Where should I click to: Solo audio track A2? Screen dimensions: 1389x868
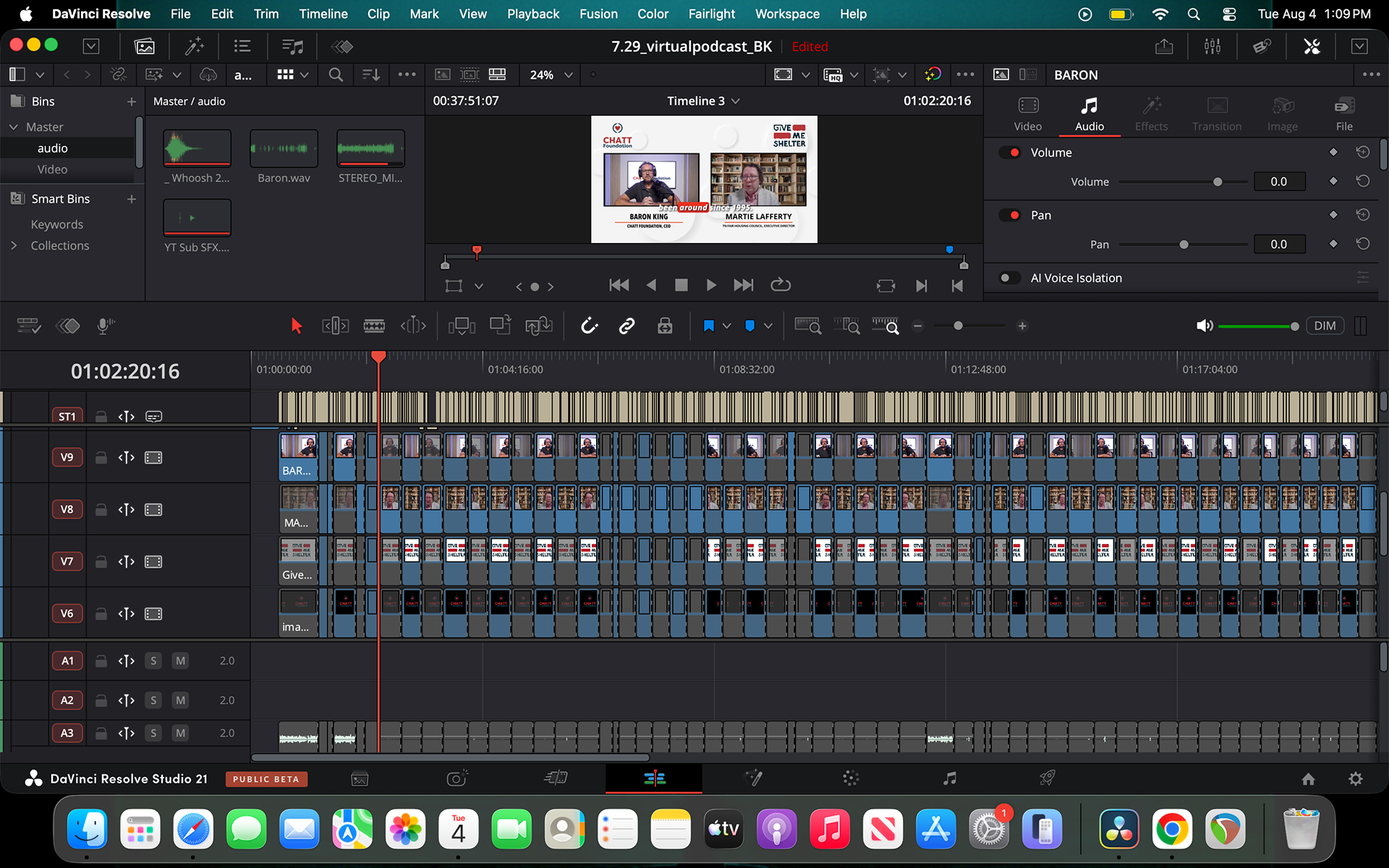pyautogui.click(x=153, y=700)
